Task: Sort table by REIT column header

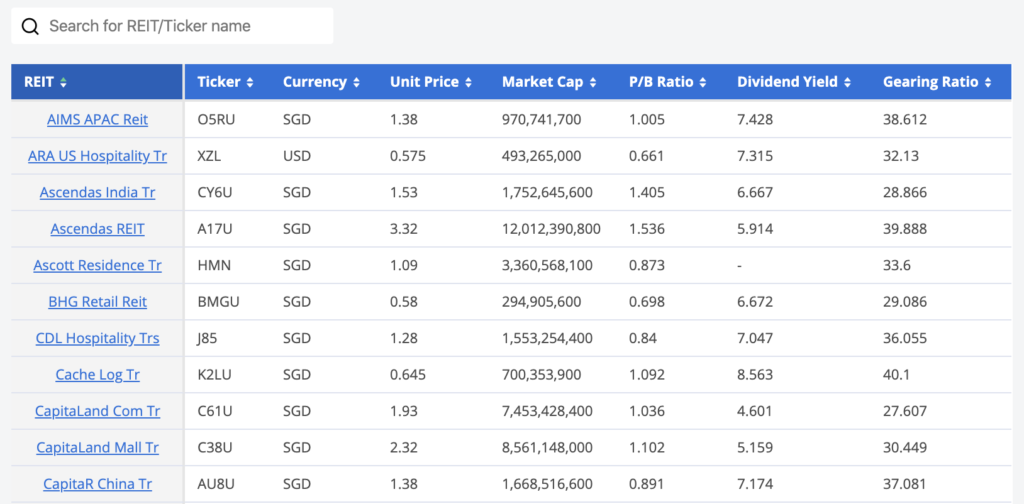Action: 97,82
